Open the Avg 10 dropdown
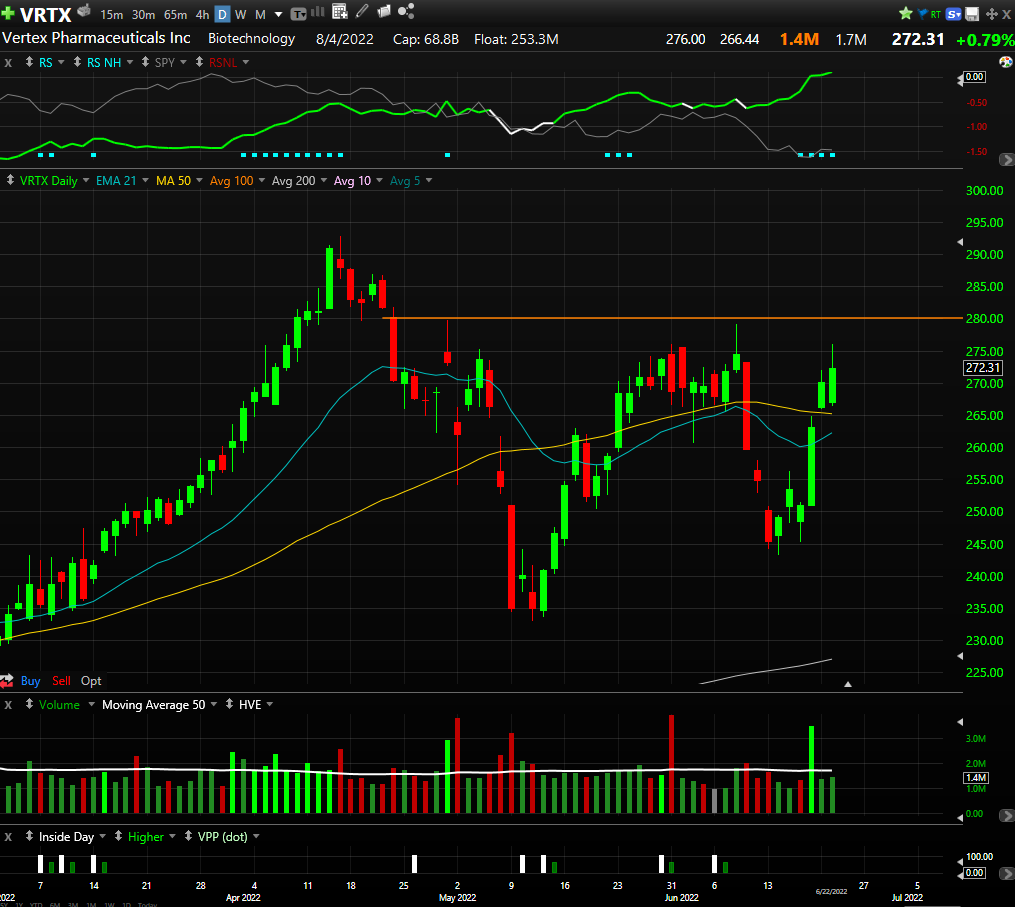 (x=379, y=180)
